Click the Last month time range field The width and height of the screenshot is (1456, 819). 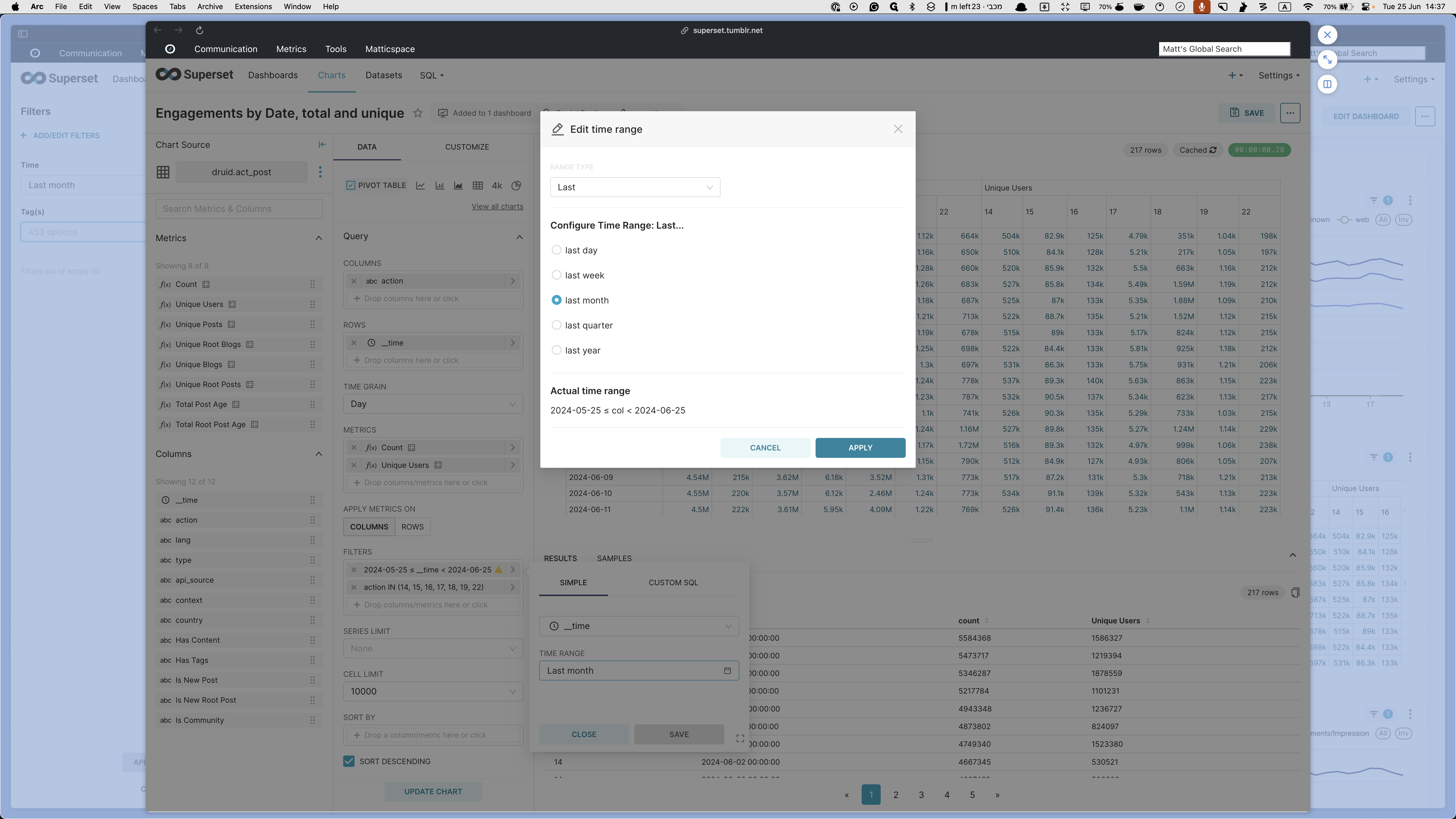[x=639, y=670]
